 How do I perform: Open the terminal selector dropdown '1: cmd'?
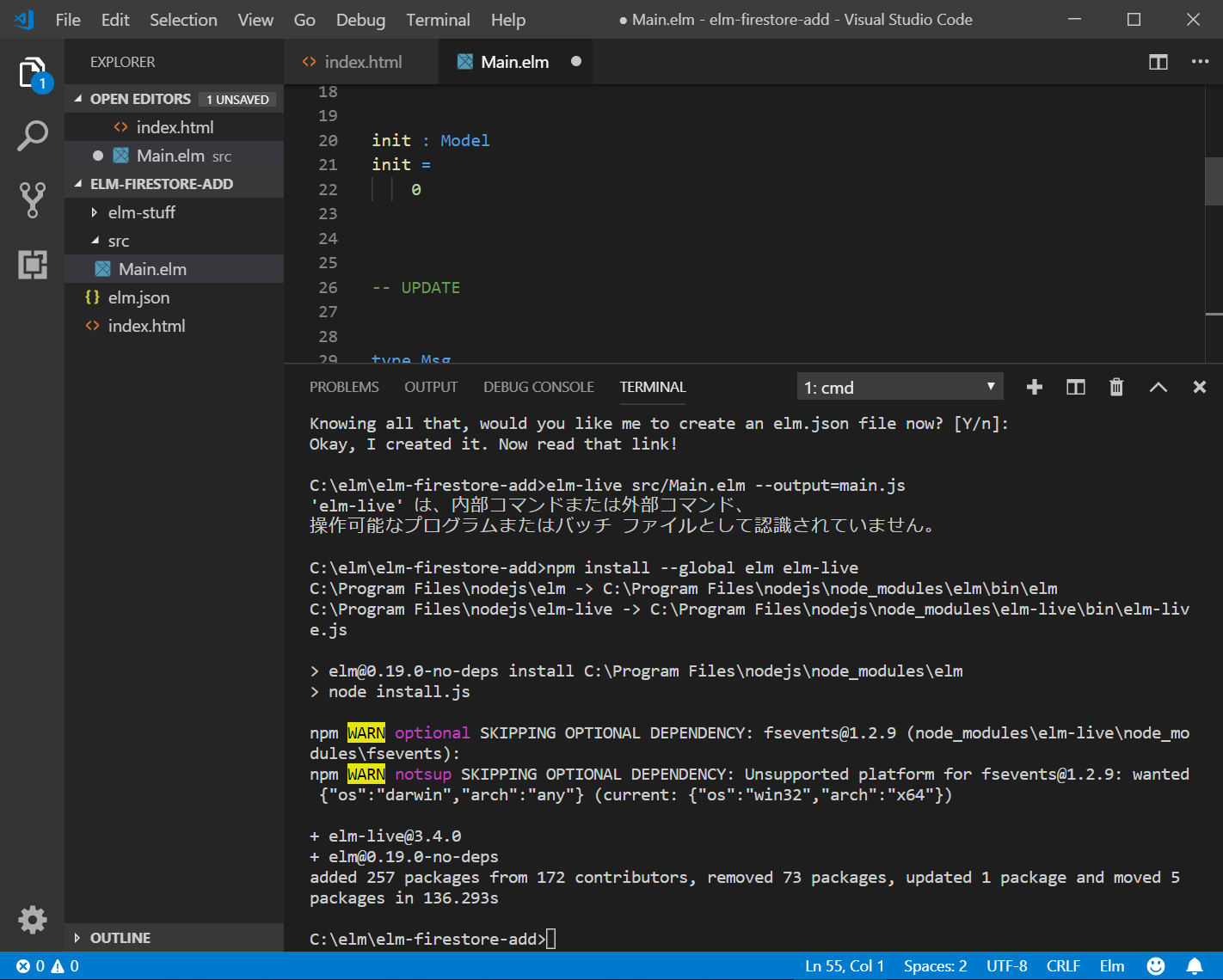(900, 387)
